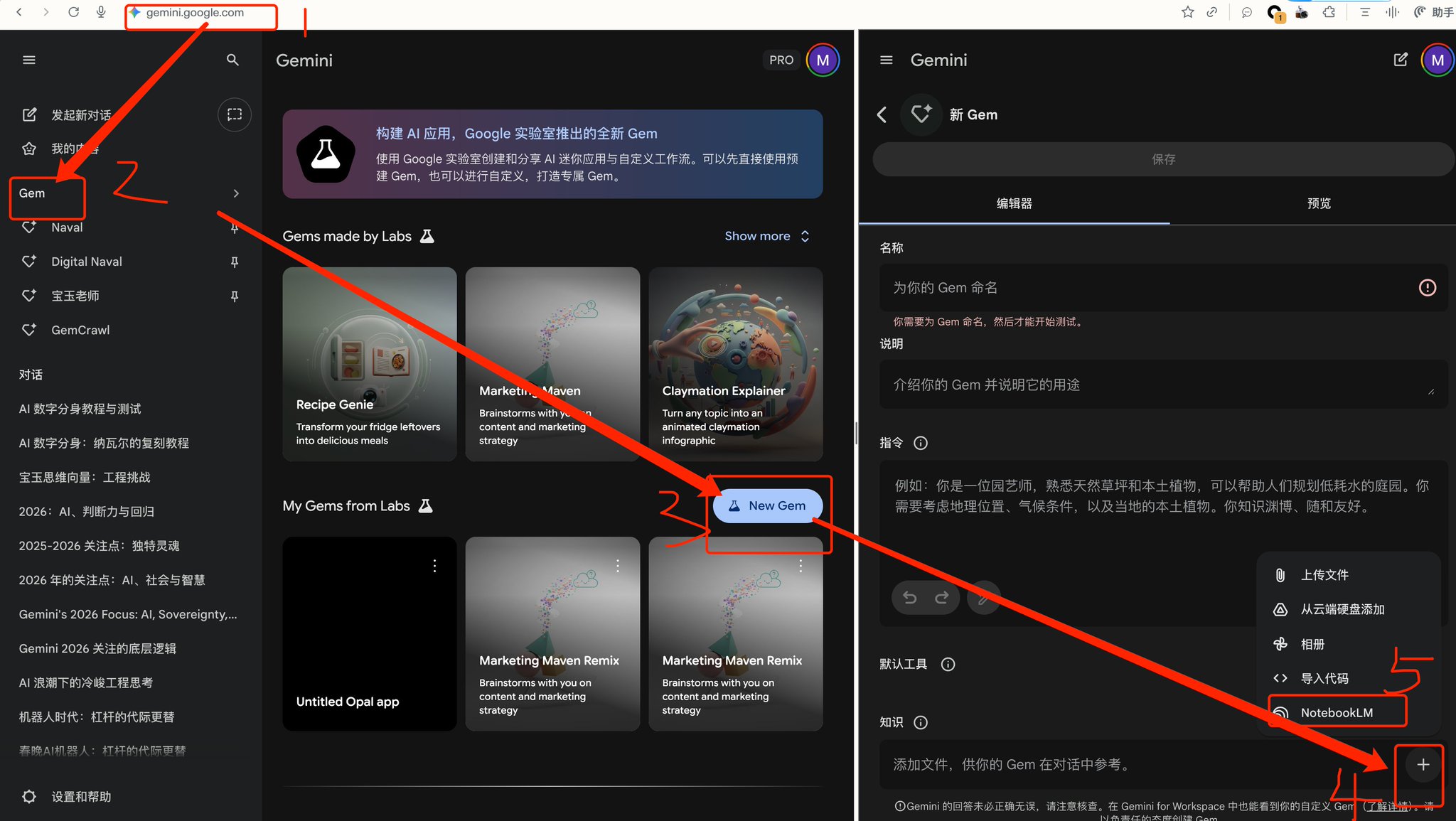Select 相册 from the add menu

pyautogui.click(x=1349, y=644)
